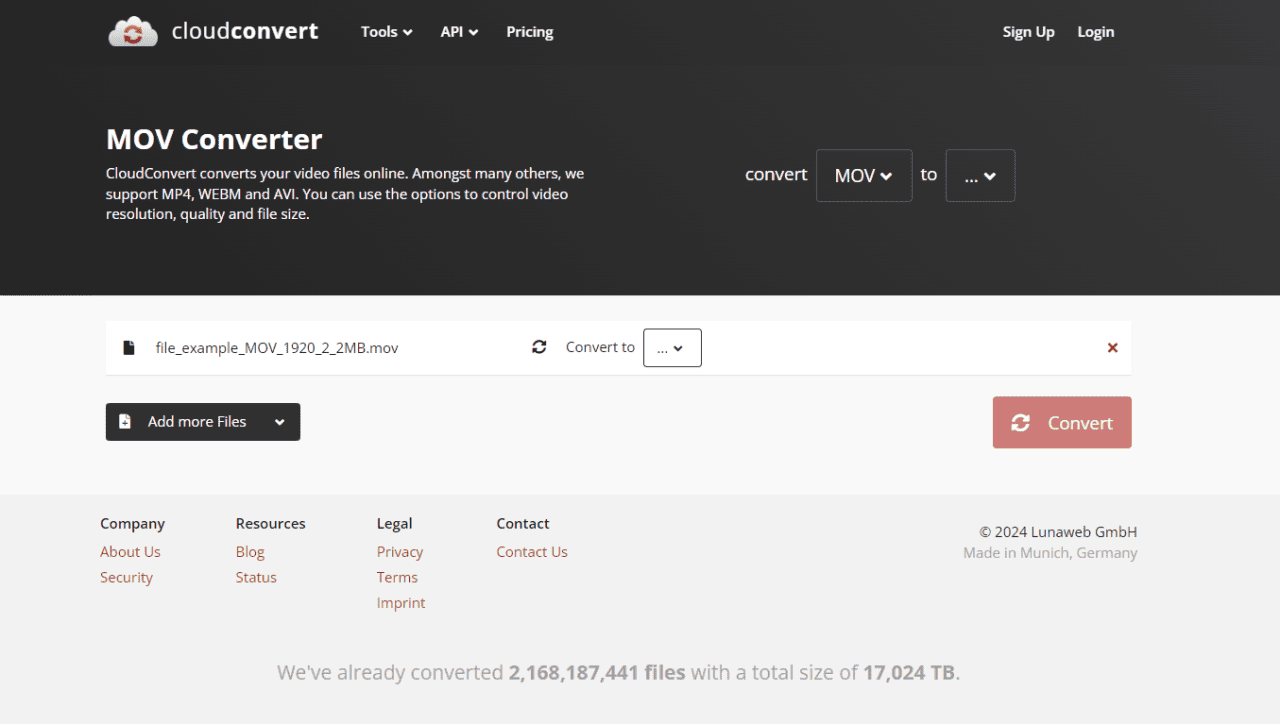Click the add-file icon in Add more Files

tap(125, 422)
